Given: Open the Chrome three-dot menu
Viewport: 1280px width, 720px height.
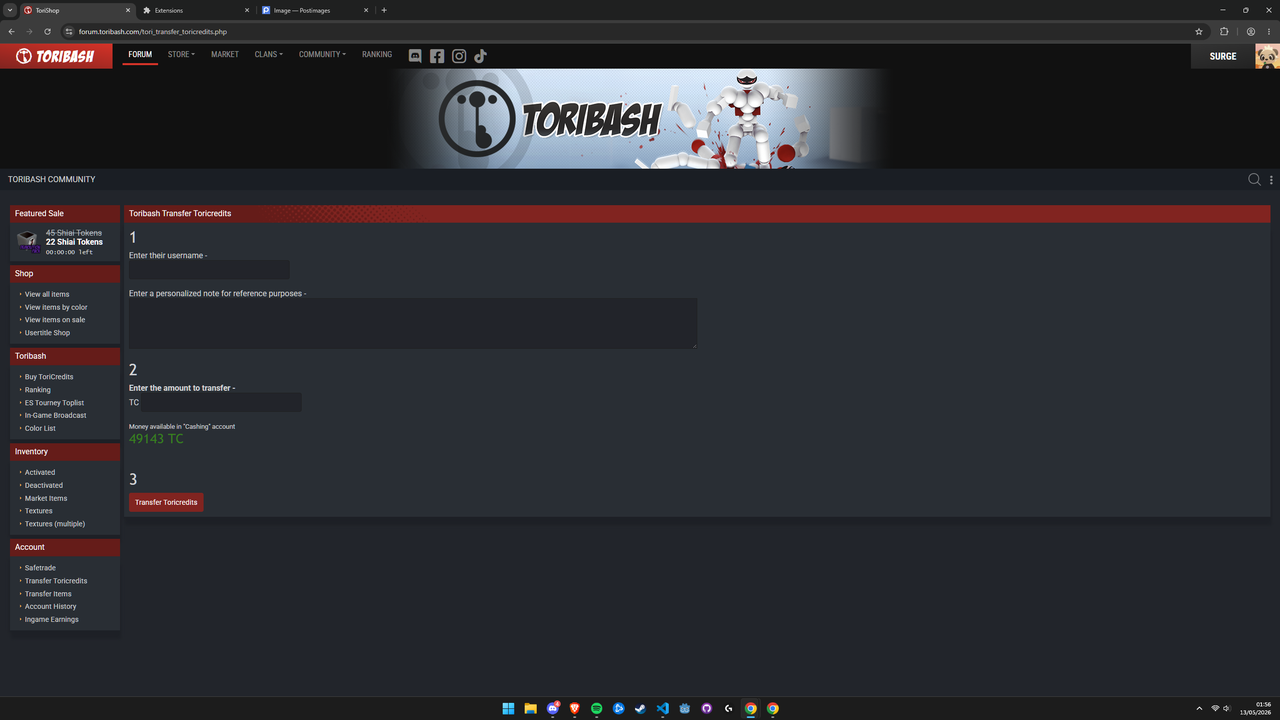Looking at the screenshot, I should tap(1268, 31).
